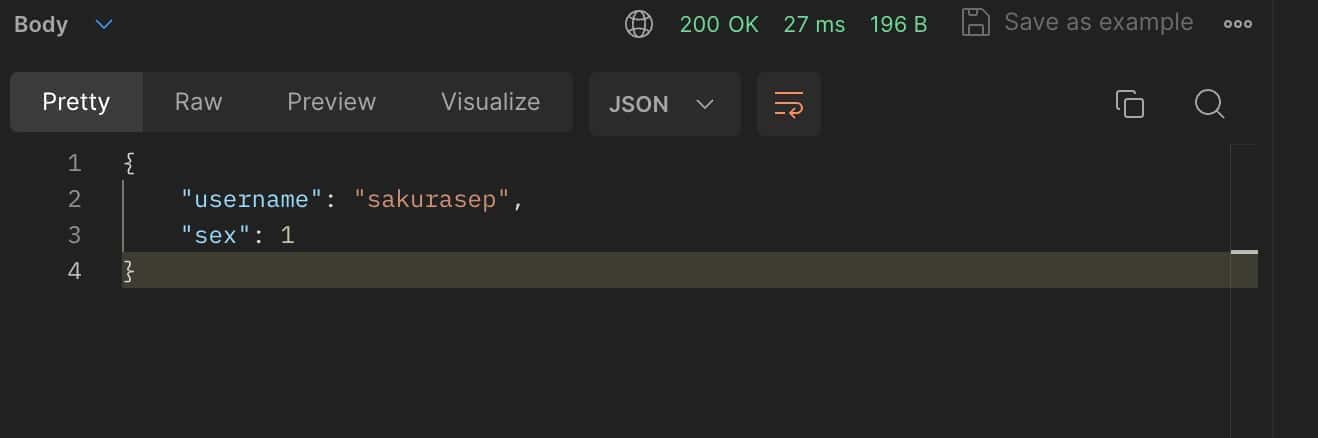Click the 200 OK status label
The width and height of the screenshot is (1318, 438).
pos(719,24)
